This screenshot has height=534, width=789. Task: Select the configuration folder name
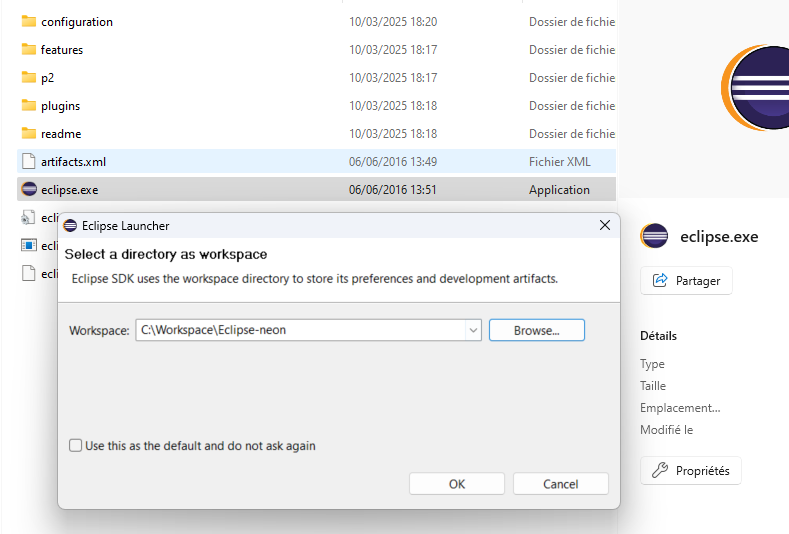77,22
